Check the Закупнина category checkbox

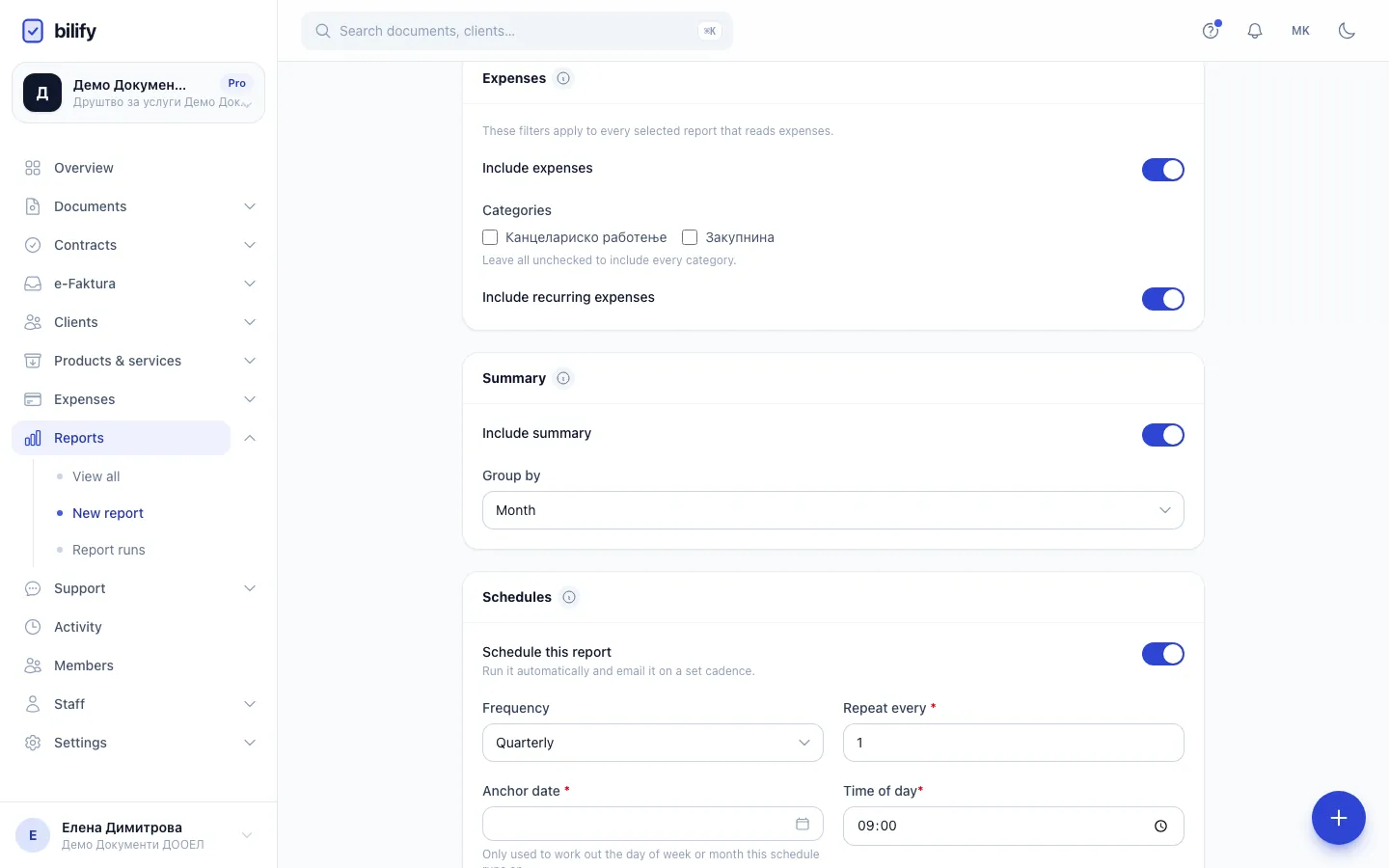click(690, 237)
